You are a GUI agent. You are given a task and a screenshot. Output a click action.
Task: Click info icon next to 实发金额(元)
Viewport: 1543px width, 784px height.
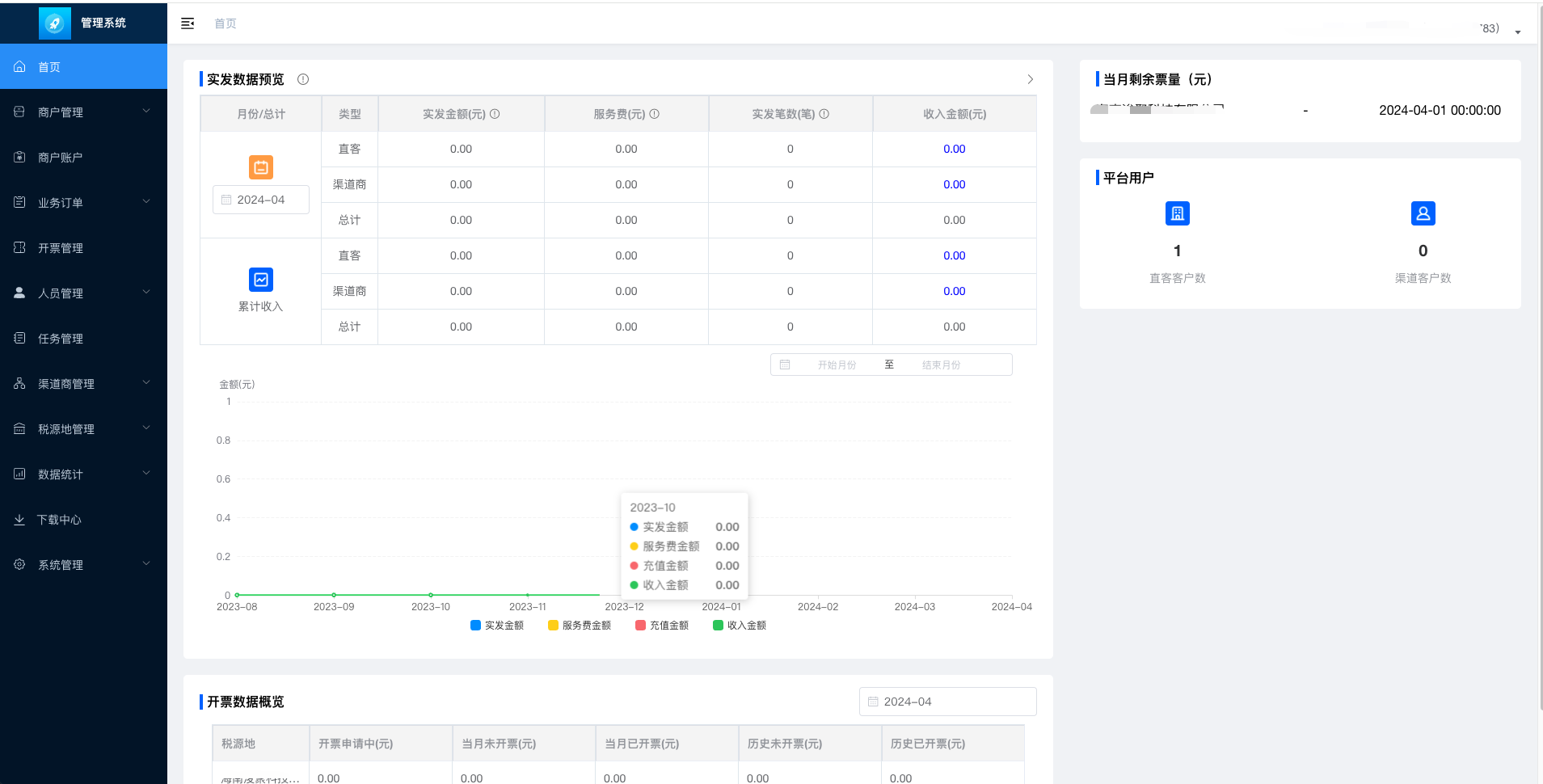[495, 114]
